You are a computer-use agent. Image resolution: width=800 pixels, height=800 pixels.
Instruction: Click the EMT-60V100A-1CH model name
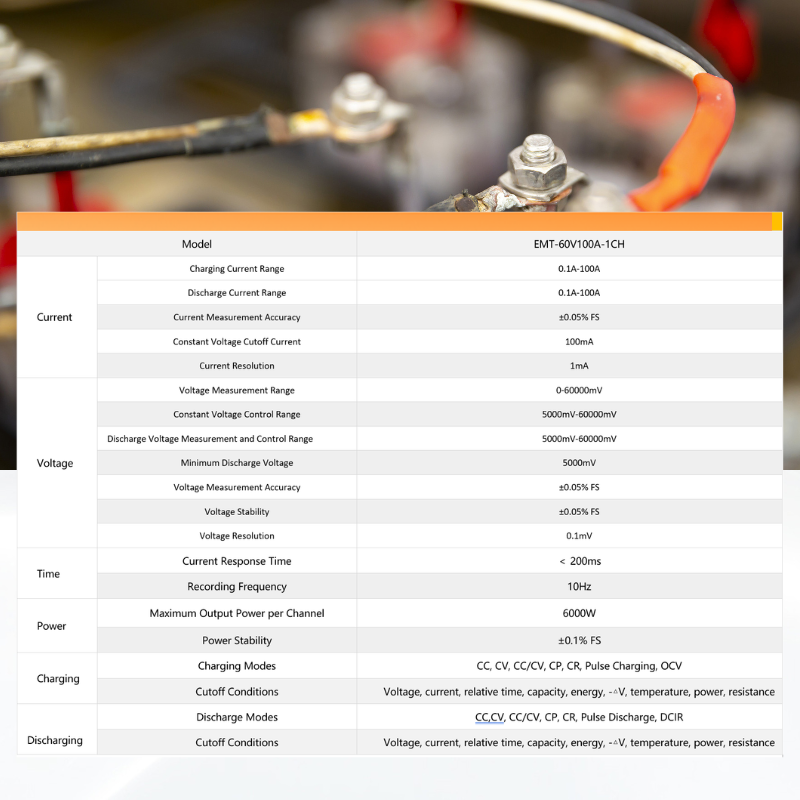[579, 244]
